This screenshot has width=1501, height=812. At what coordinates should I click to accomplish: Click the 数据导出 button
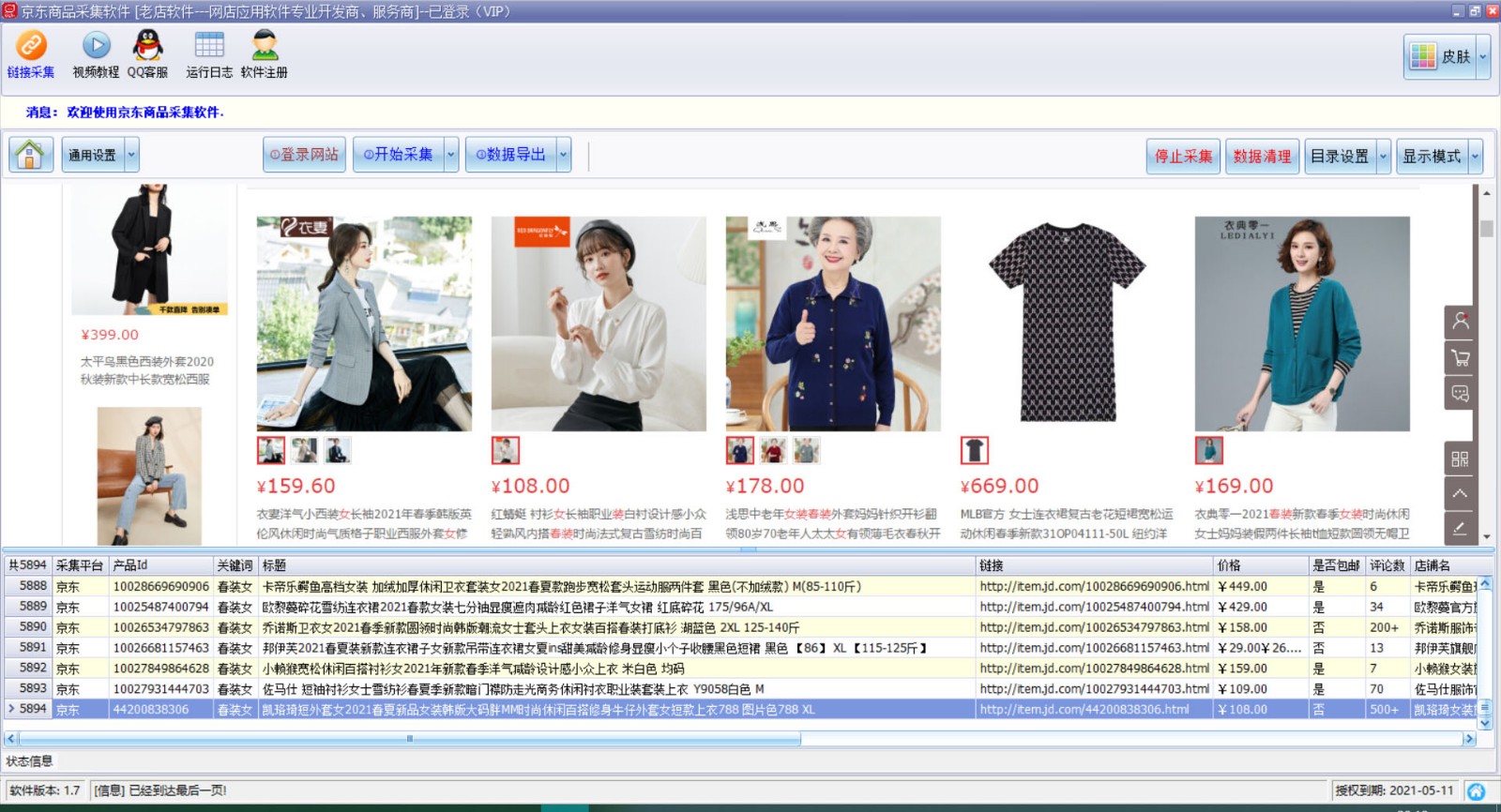click(511, 155)
